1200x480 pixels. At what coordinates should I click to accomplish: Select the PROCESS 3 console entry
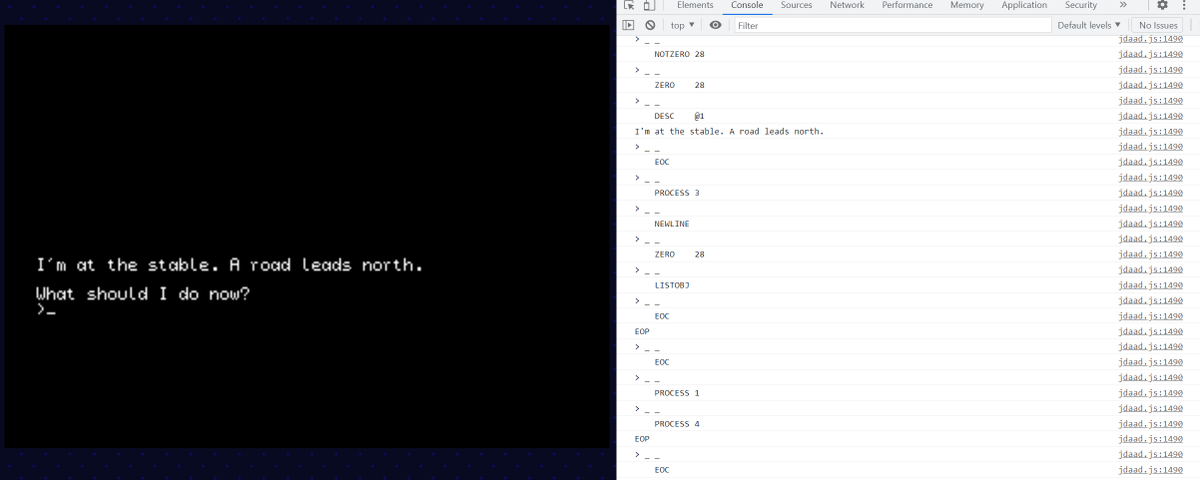tap(677, 193)
